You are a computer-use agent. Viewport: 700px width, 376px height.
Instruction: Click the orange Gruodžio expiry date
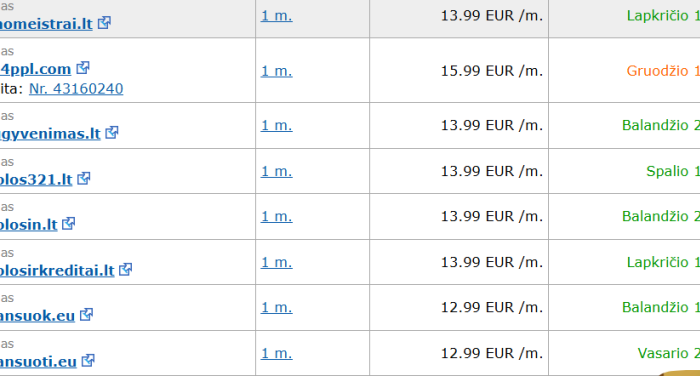(x=663, y=71)
